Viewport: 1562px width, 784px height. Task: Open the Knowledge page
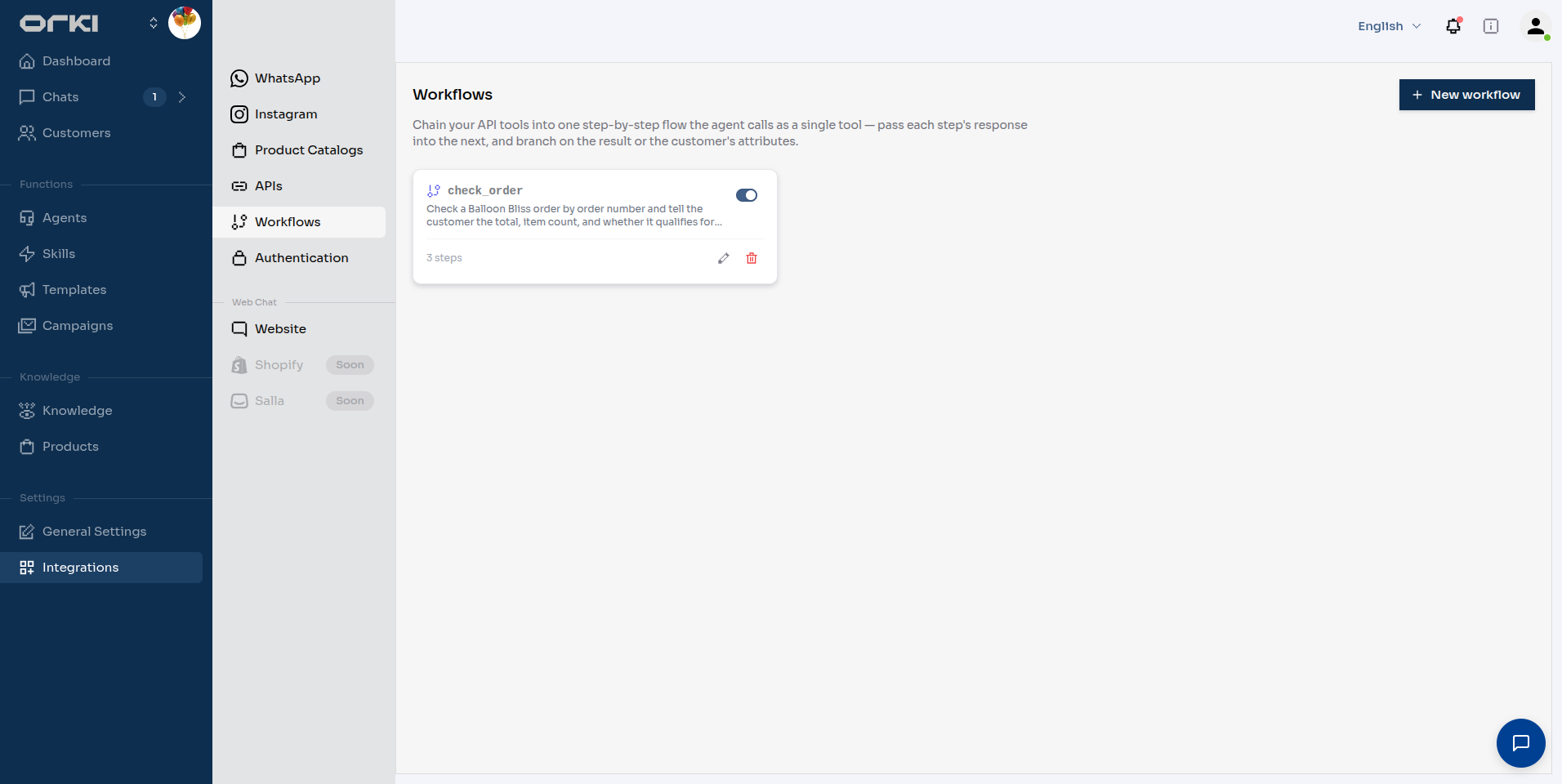click(101, 411)
